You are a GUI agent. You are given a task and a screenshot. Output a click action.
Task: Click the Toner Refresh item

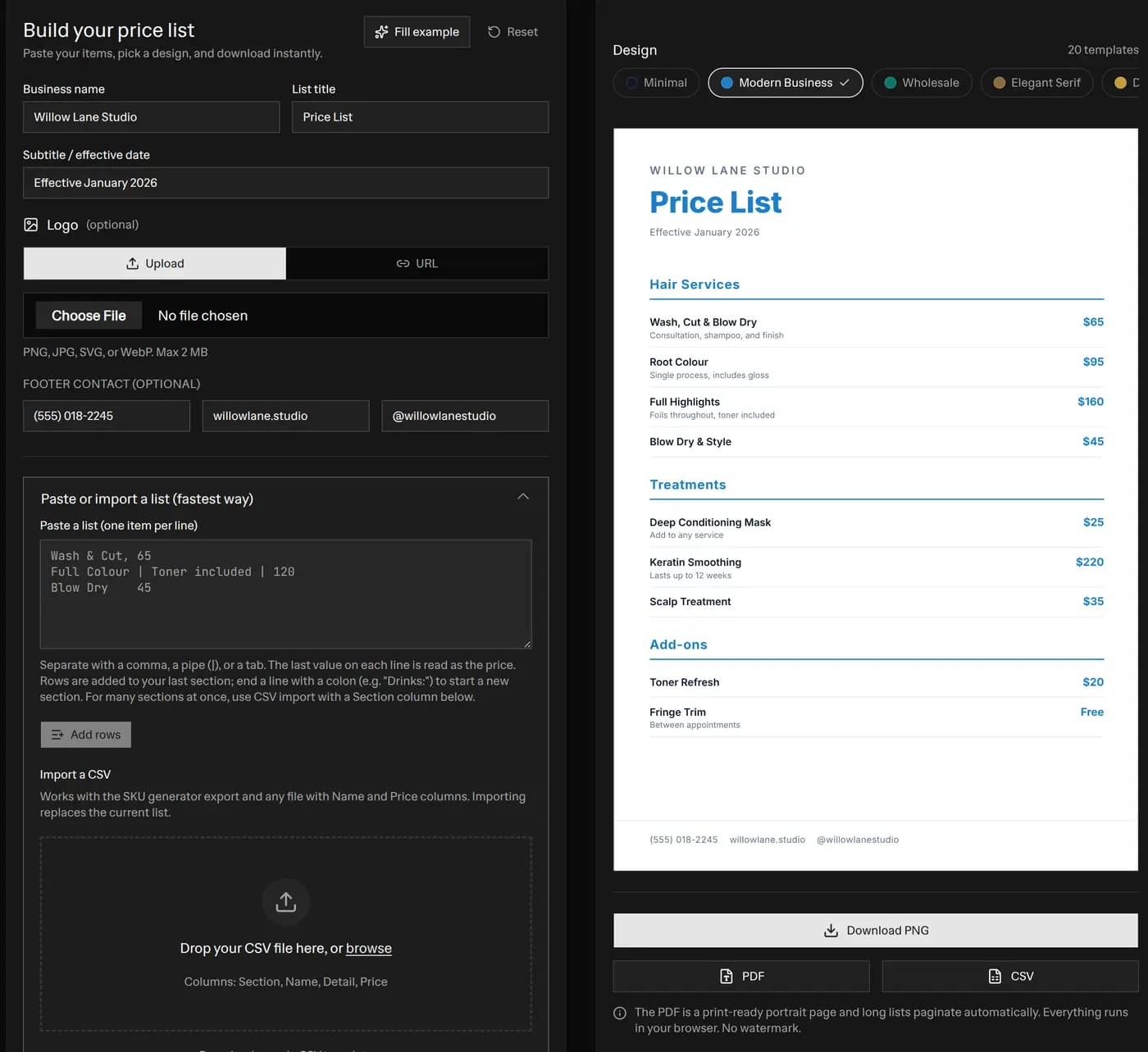point(685,682)
